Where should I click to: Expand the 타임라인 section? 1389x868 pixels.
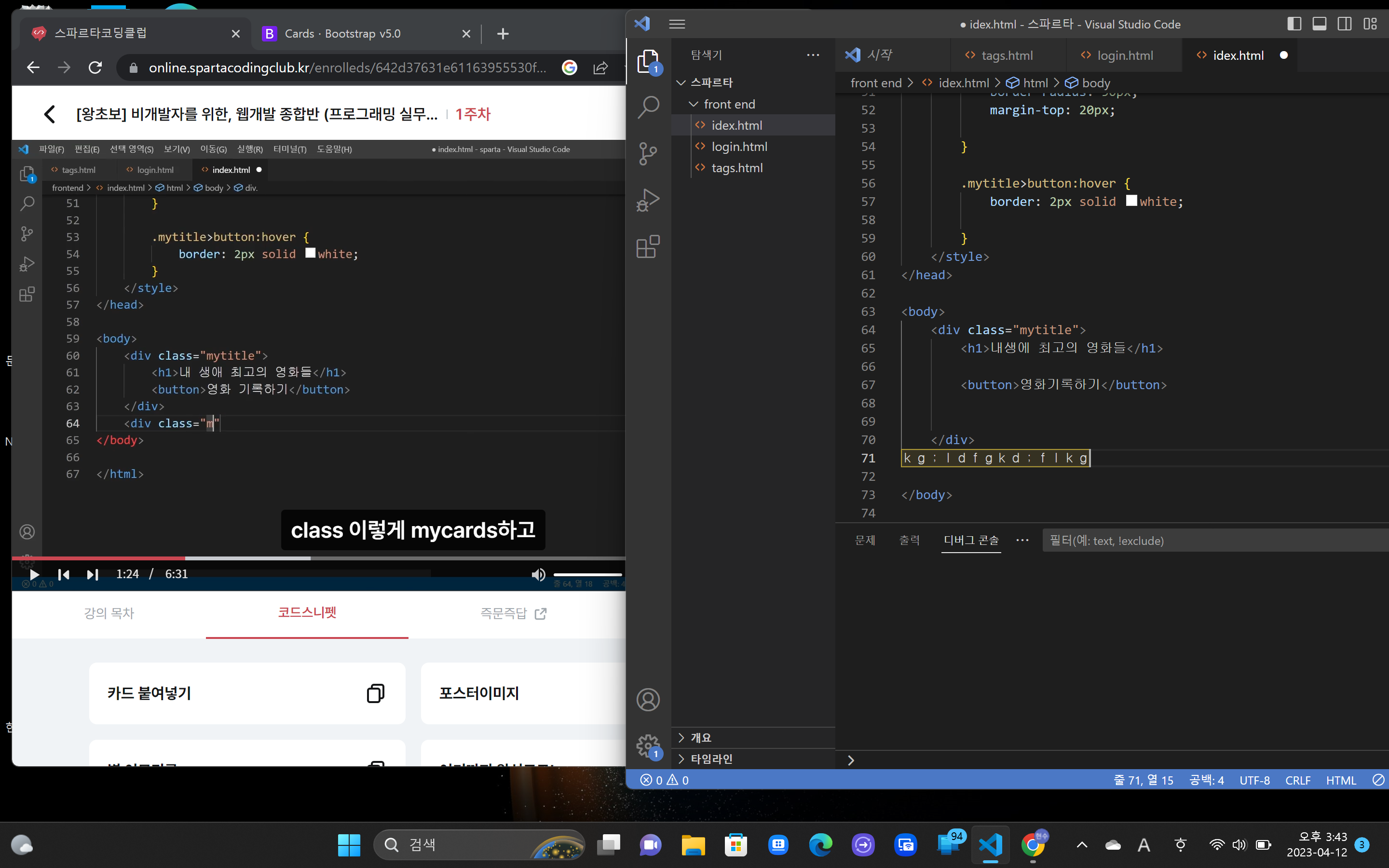coord(754,759)
